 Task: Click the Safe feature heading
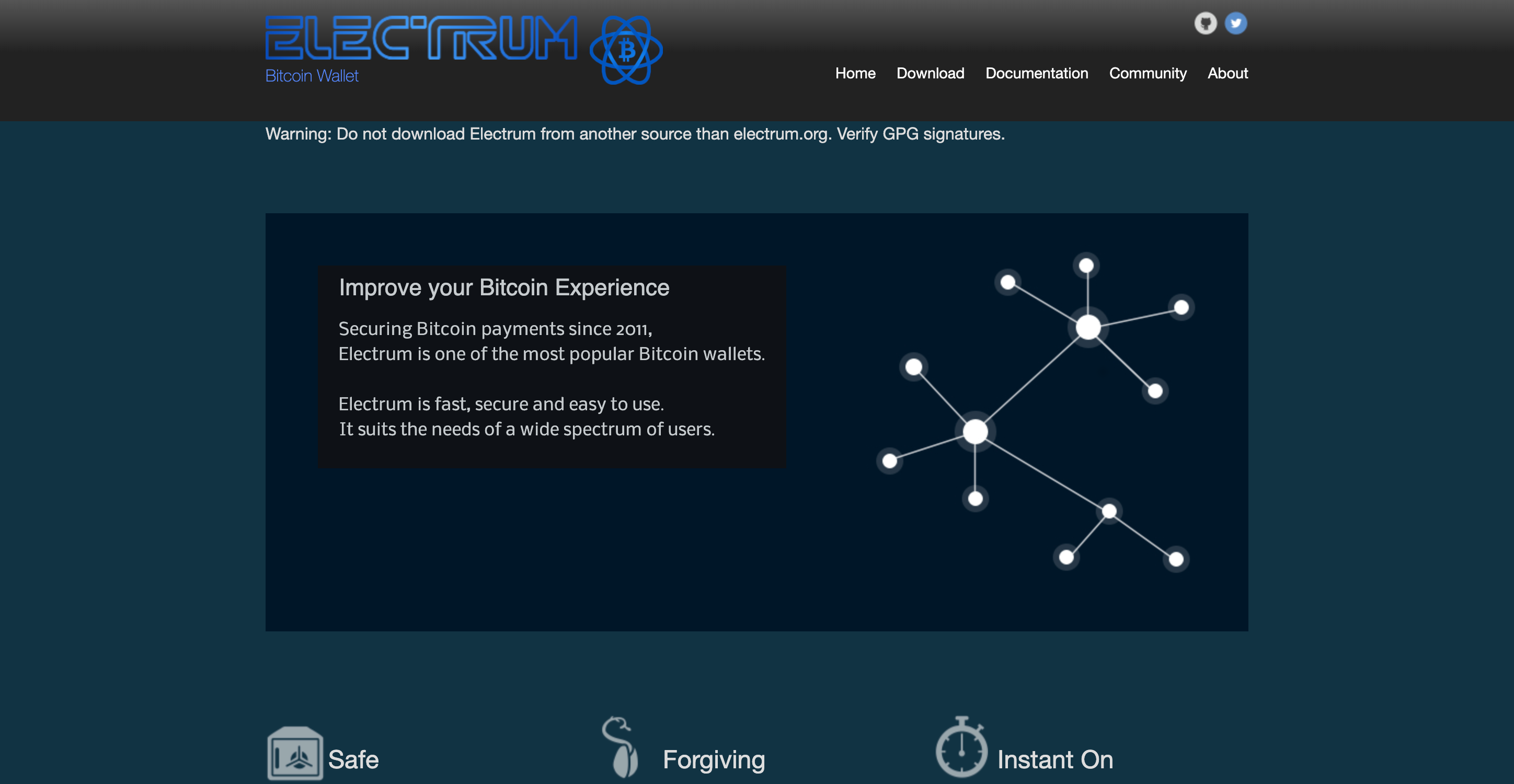click(353, 759)
